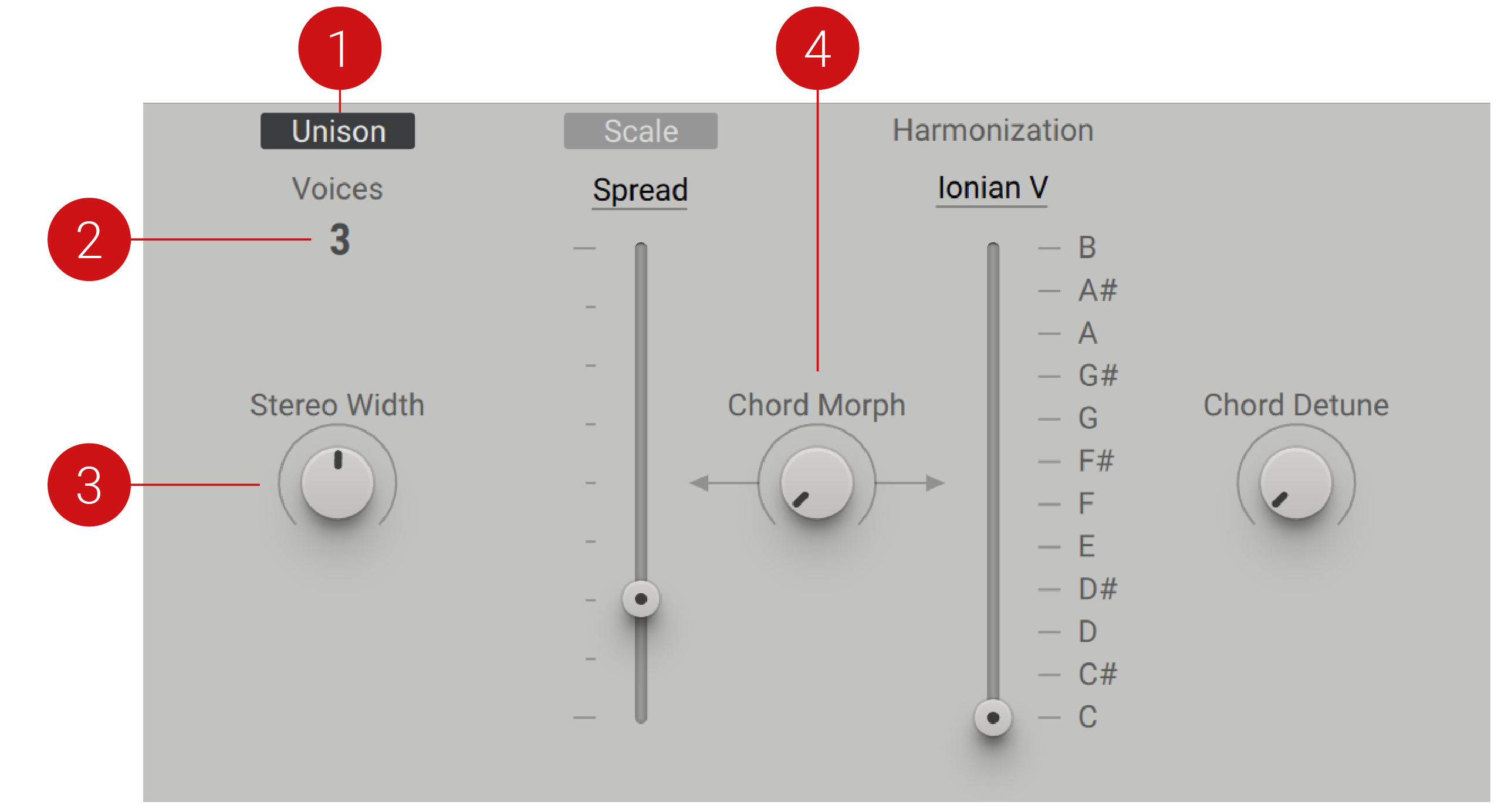This screenshot has height=812, width=1498.
Task: Select note F on the harmonization scale
Action: [1086, 503]
